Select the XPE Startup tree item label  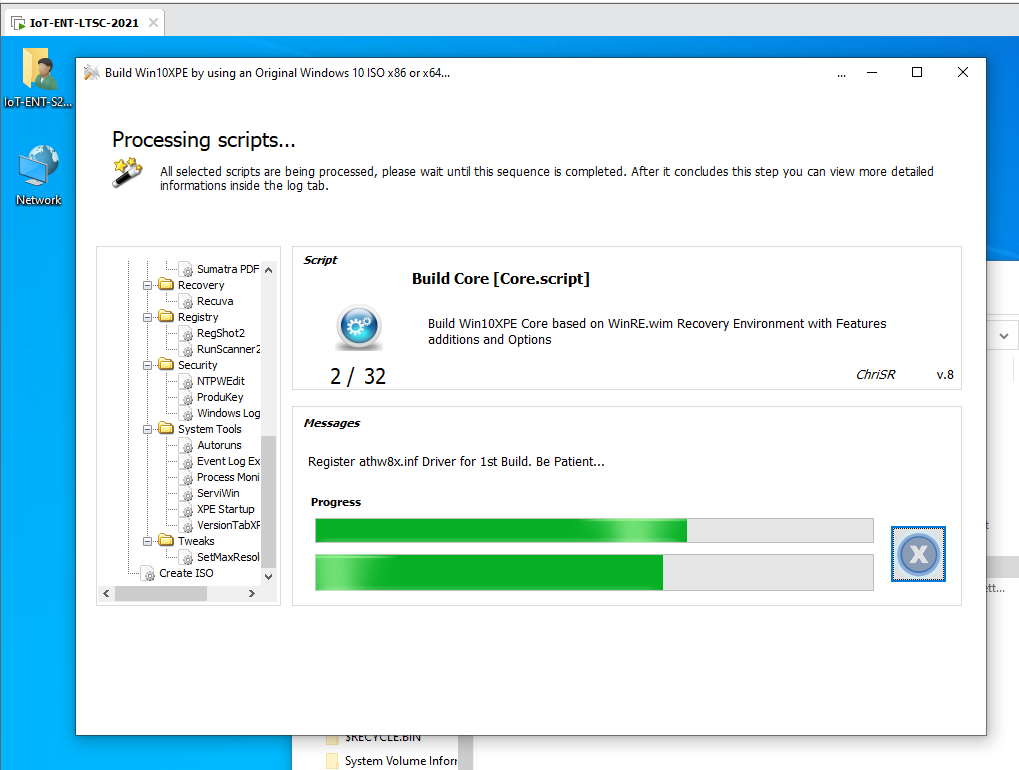pyautogui.click(x=226, y=509)
